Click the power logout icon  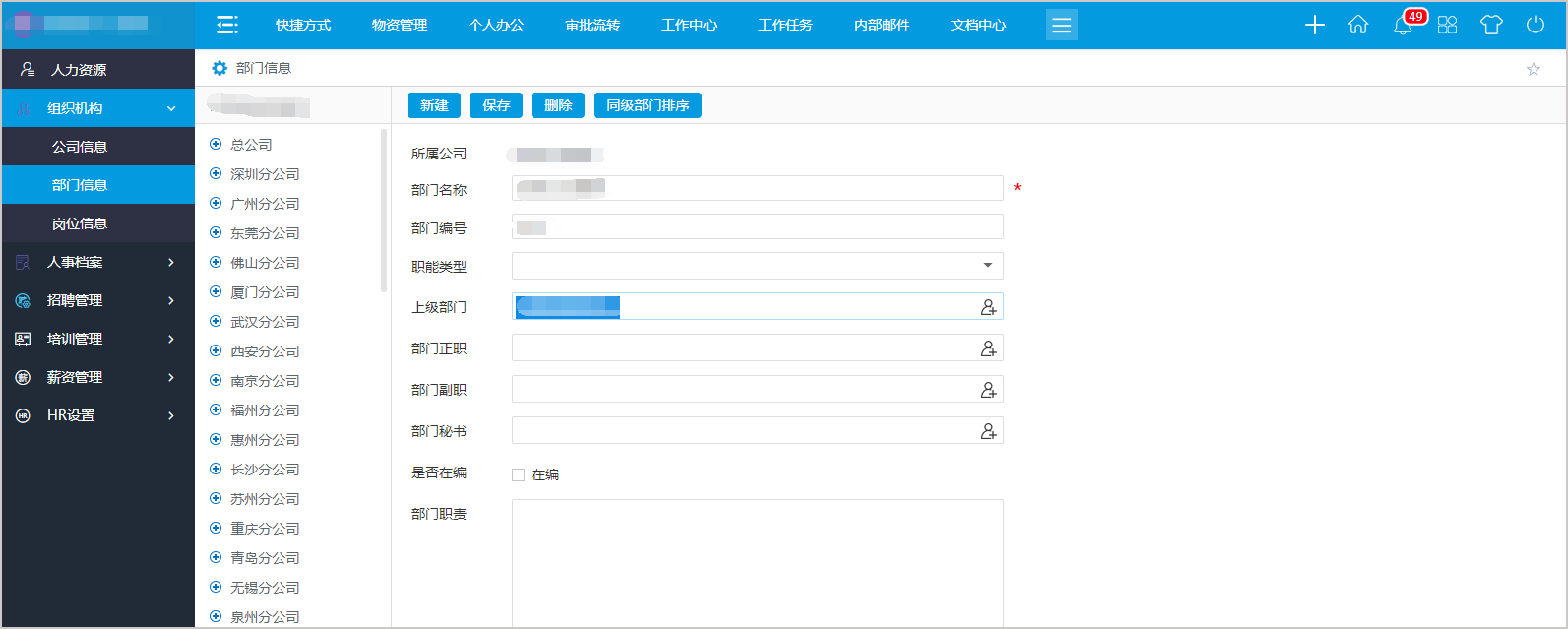pyautogui.click(x=1536, y=26)
